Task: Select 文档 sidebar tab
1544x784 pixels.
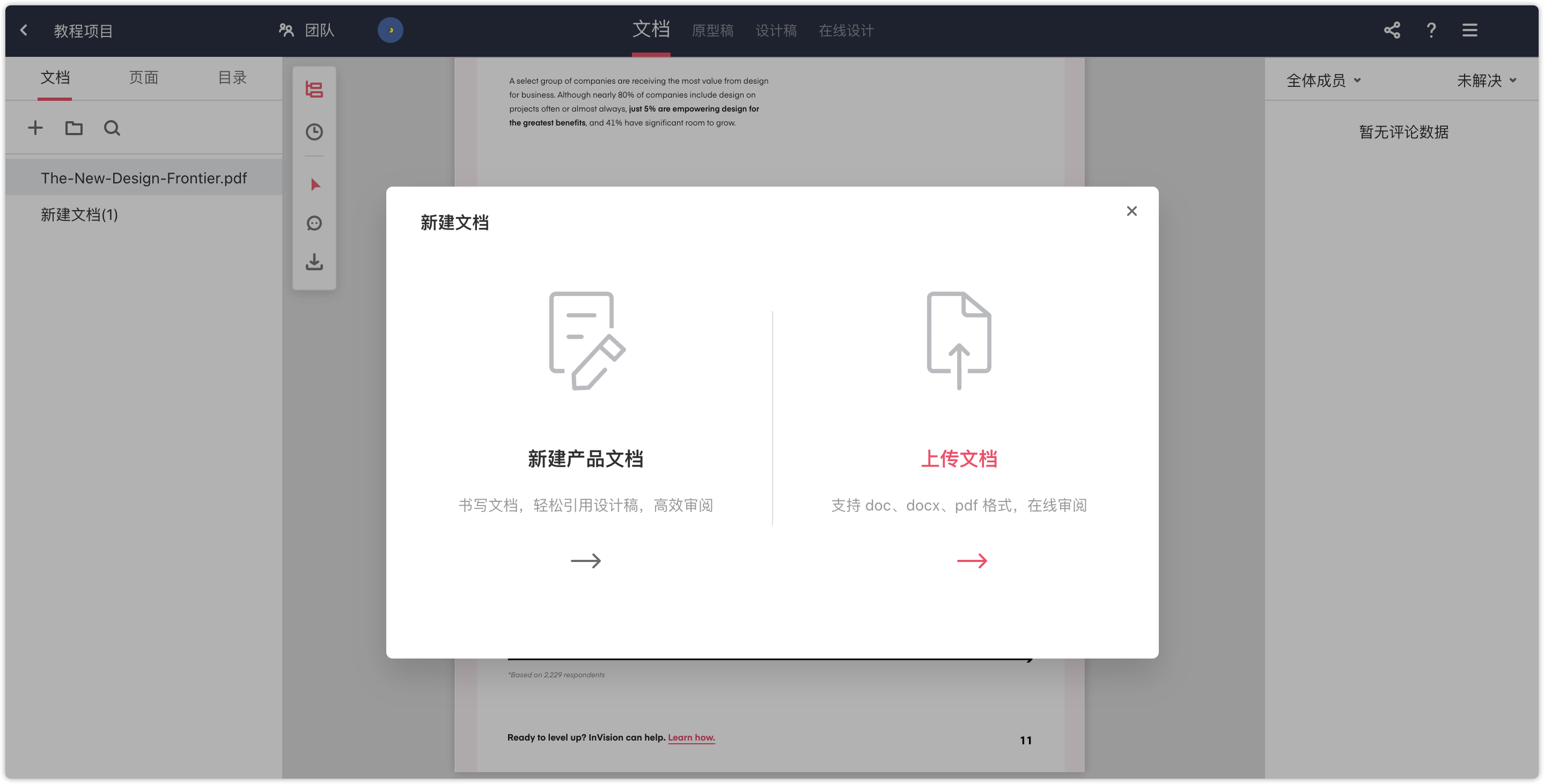Action: 55,77
